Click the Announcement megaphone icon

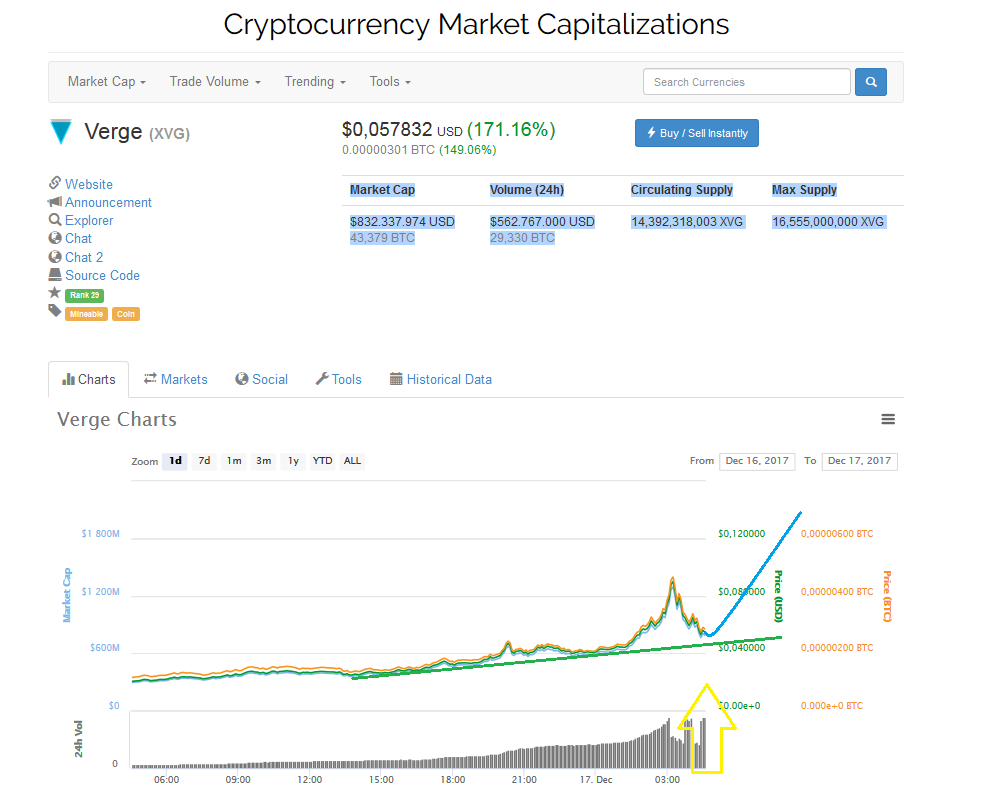[53, 202]
